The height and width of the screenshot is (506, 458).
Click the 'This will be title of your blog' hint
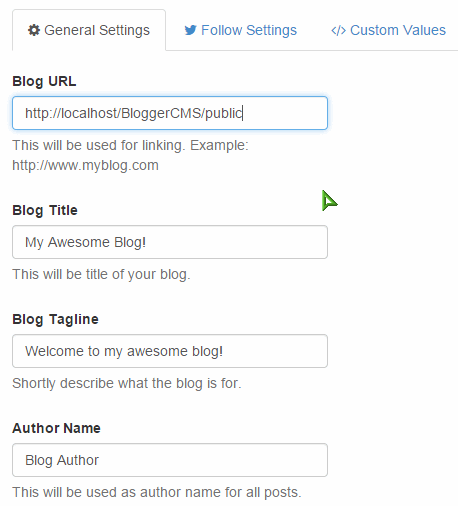tap(101, 274)
